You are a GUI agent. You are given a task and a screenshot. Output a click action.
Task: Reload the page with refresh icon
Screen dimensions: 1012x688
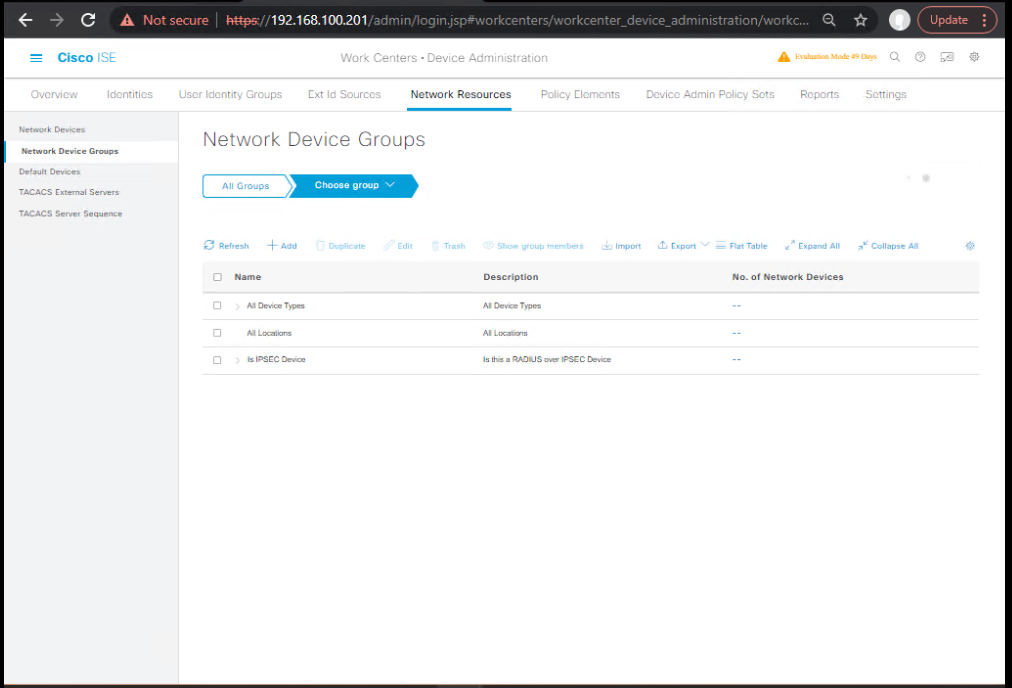(x=88, y=20)
